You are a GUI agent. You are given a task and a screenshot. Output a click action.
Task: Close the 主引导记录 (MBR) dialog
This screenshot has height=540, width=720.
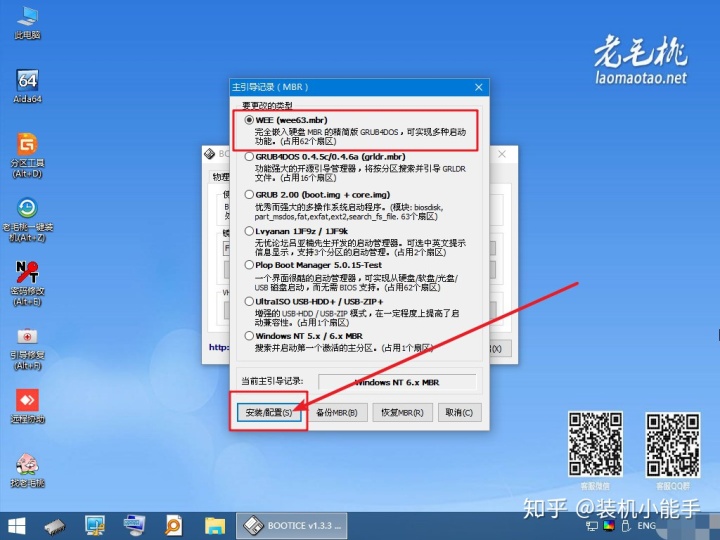click(478, 87)
